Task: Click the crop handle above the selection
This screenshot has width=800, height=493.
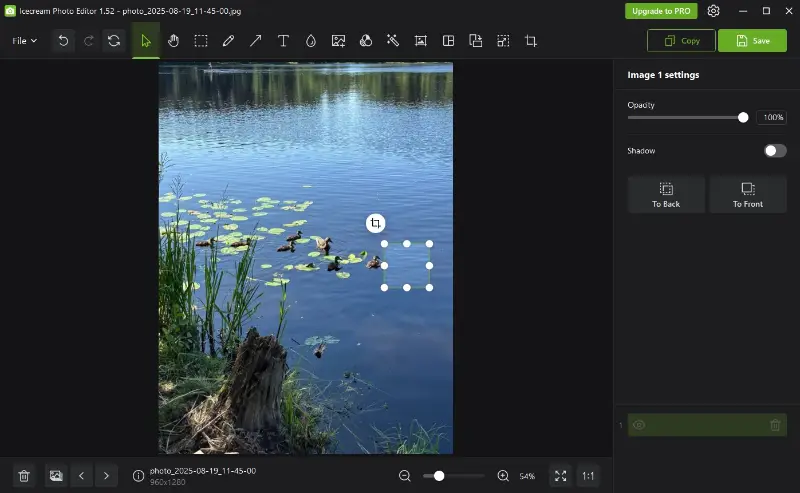Action: [x=375, y=223]
